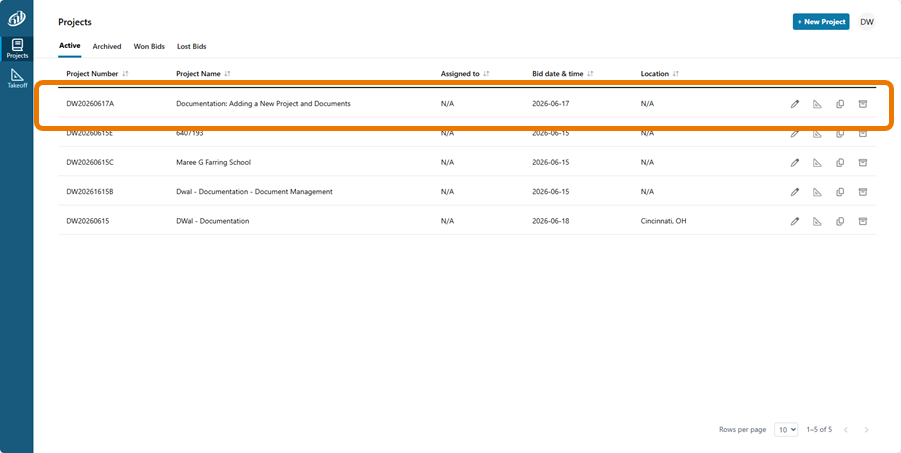Open the DW user avatar menu
Screen dimensions: 901x453
pos(867,22)
